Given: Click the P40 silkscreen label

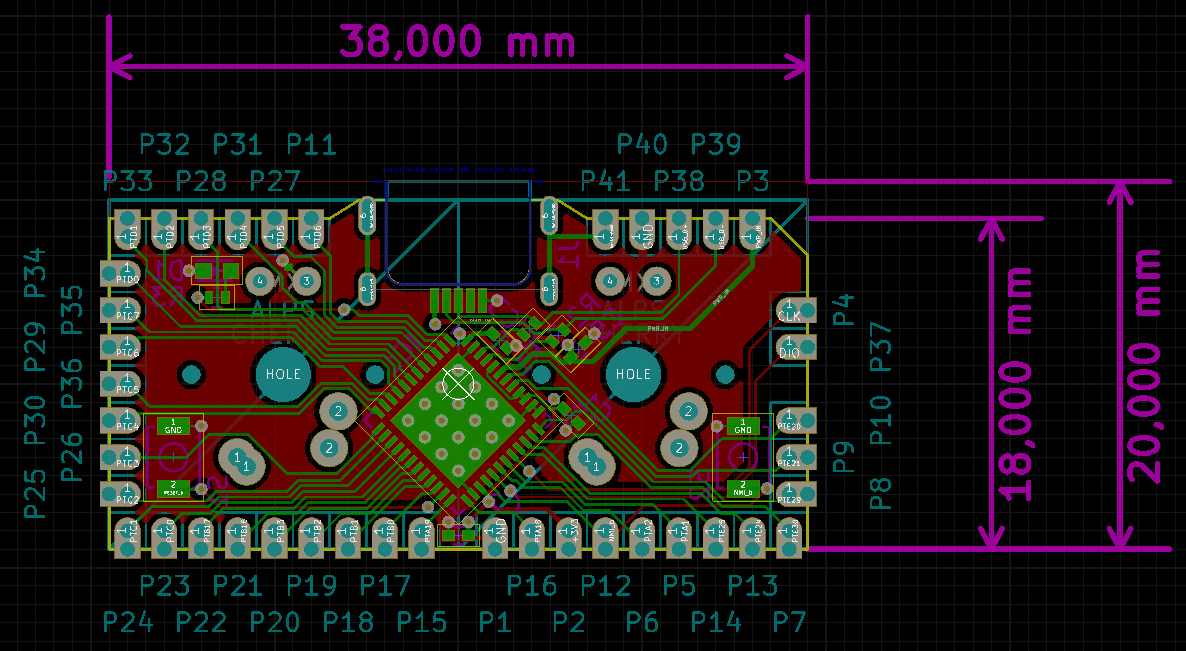Looking at the screenshot, I should 642,145.
